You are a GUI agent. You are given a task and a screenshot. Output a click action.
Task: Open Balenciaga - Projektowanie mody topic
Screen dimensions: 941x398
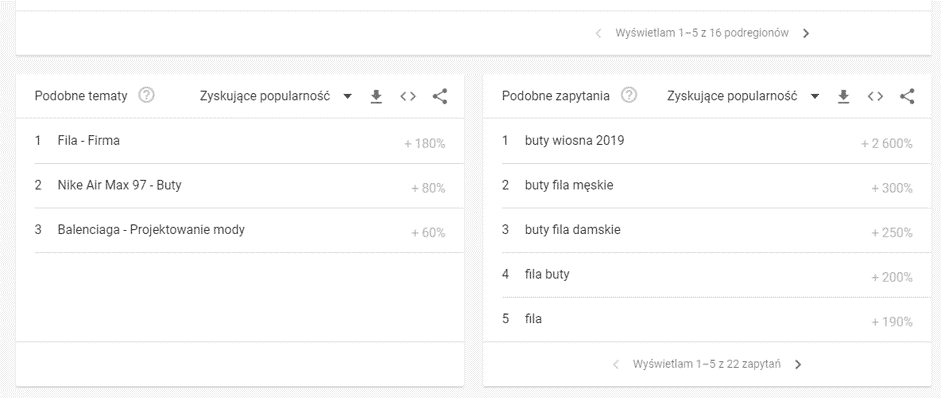151,229
